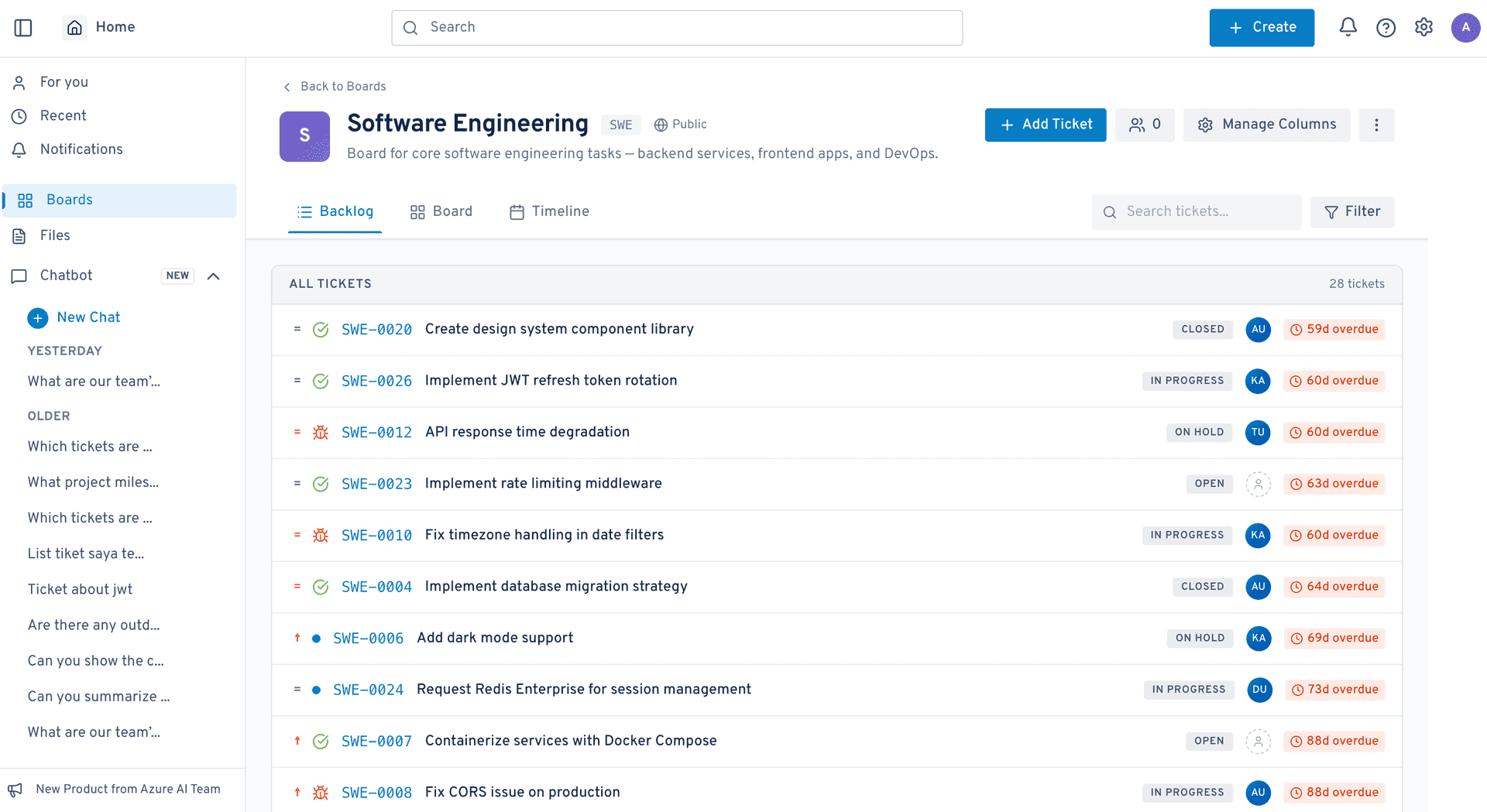Toggle the sidebar panel icon

[23, 28]
